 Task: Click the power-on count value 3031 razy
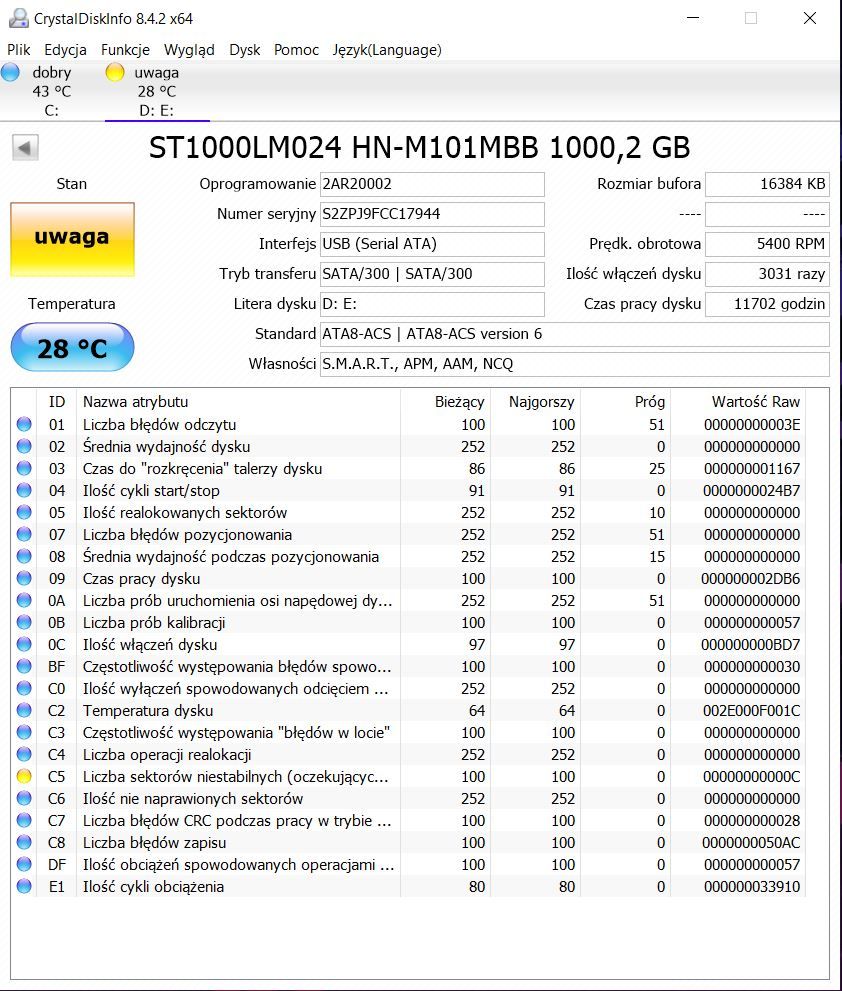click(x=767, y=274)
